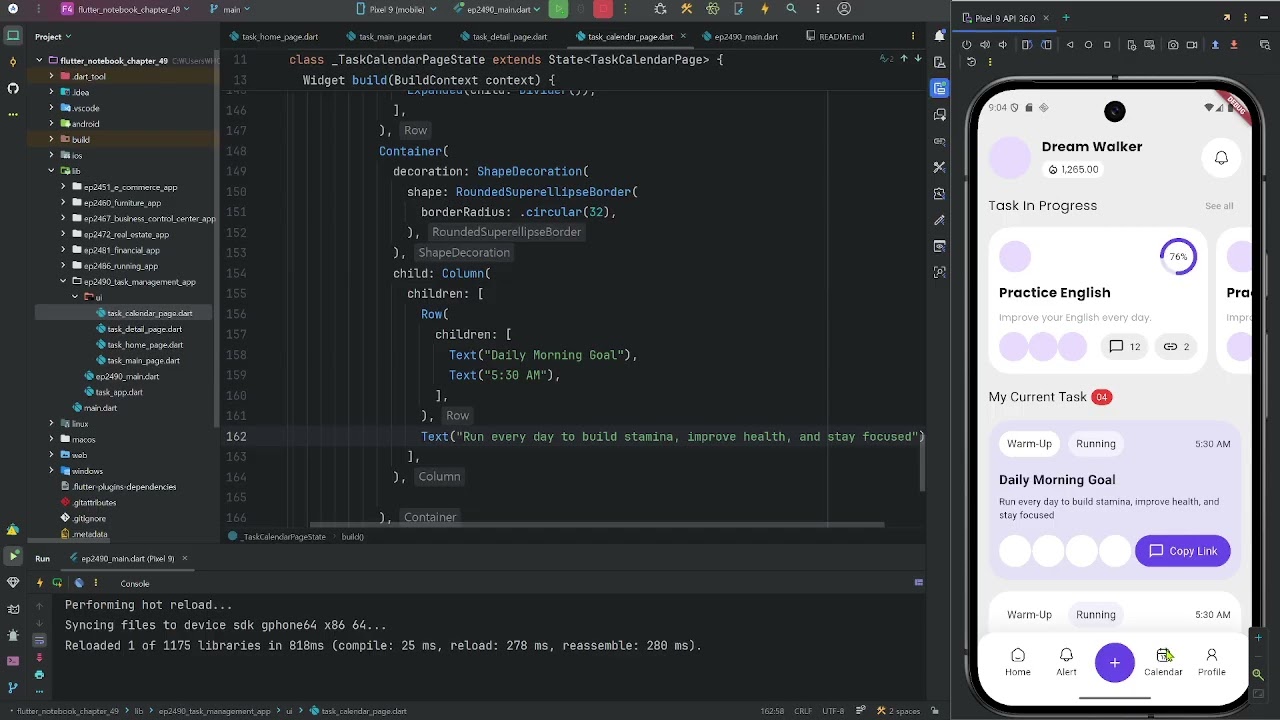
Task: Switch to the task_detail_page.dart editor tab
Action: tap(504, 37)
